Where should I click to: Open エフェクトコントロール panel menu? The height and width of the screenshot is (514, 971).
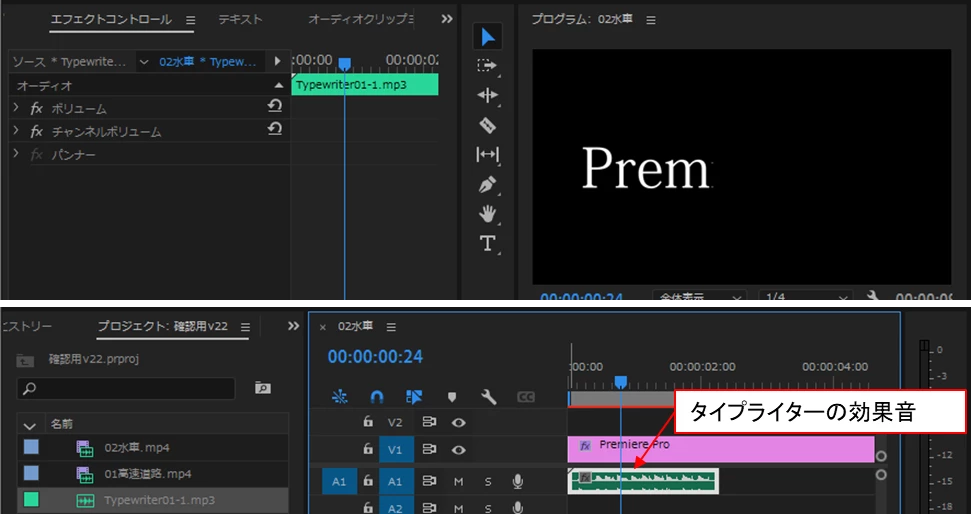(x=190, y=20)
